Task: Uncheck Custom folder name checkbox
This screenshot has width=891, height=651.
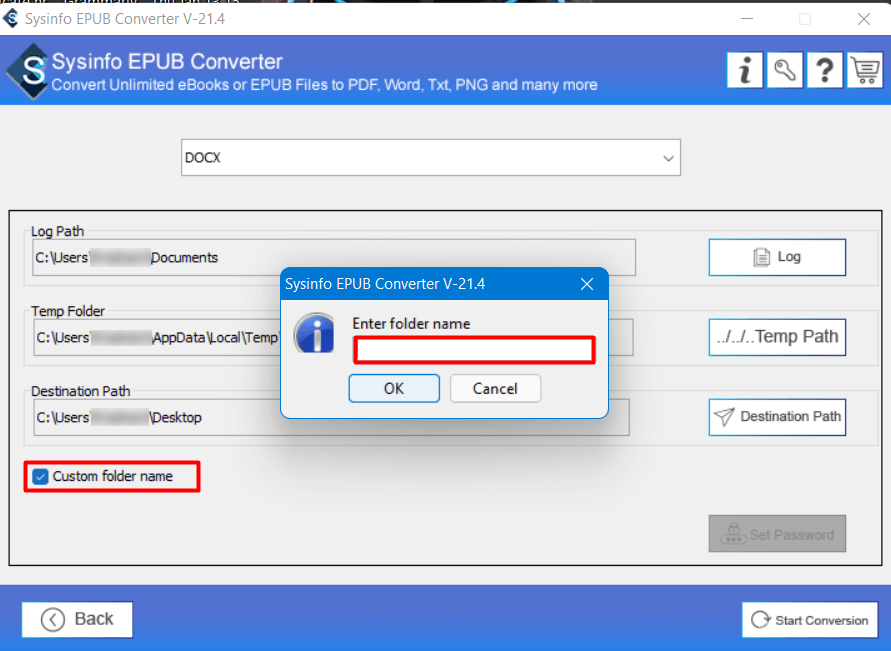Action: click(40, 476)
